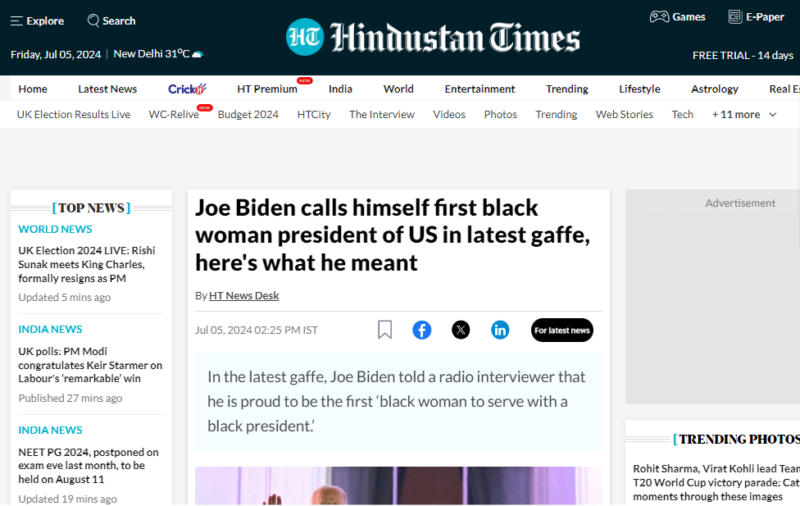Screen dimensions: 800x506
Task: Open the Crickit menu tab
Action: pos(187,89)
